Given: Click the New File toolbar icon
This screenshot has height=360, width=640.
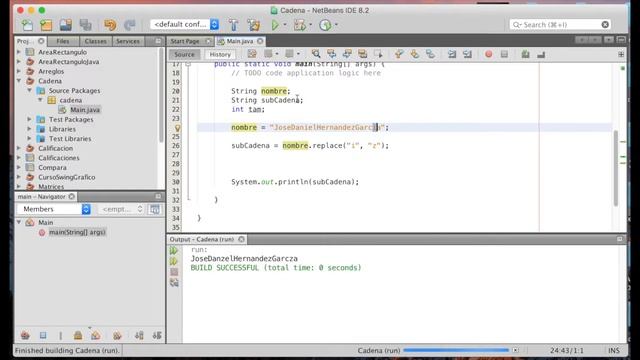Looking at the screenshot, I should 27,25.
